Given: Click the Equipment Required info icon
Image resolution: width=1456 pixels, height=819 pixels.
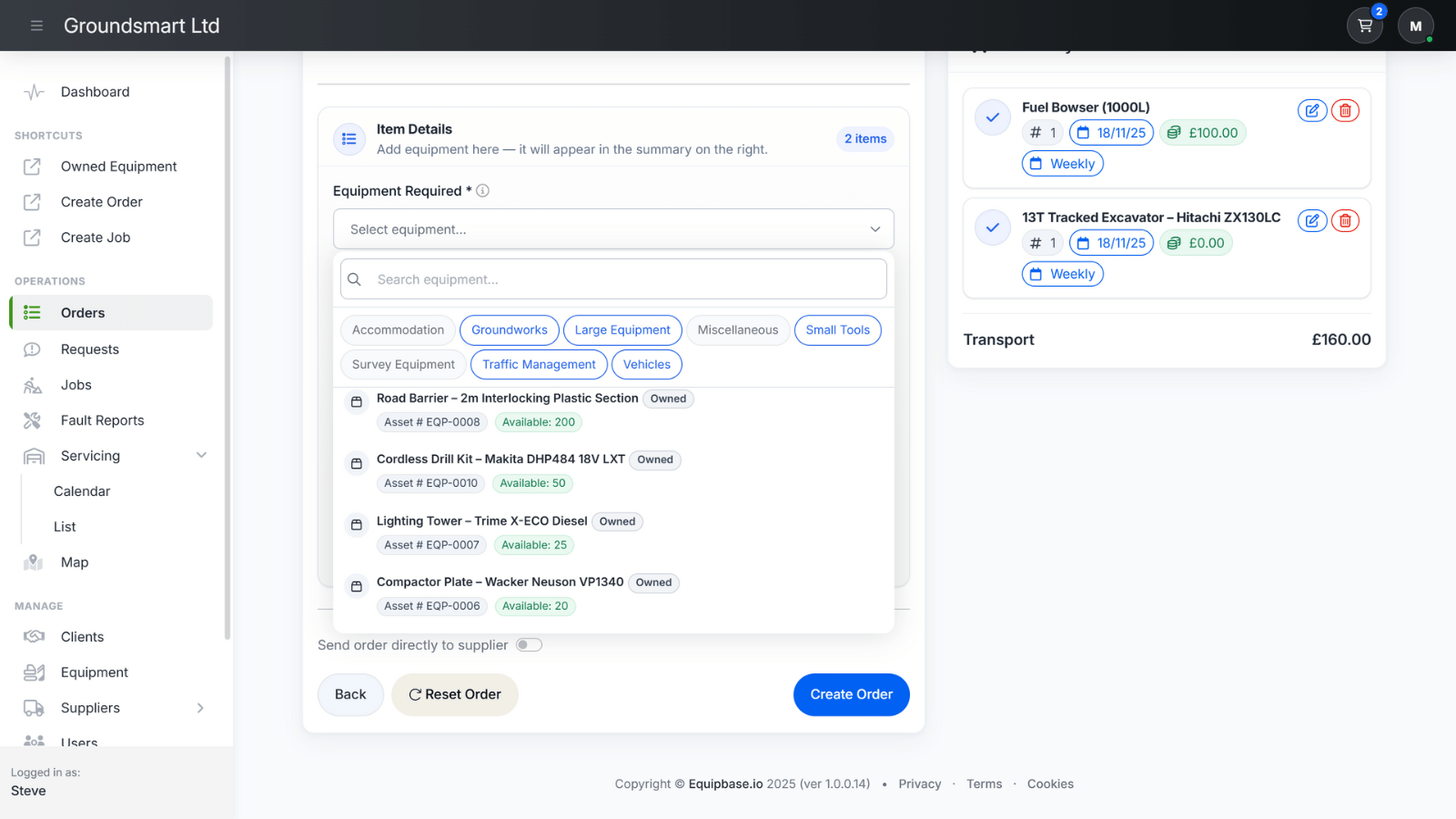Looking at the screenshot, I should 483,191.
